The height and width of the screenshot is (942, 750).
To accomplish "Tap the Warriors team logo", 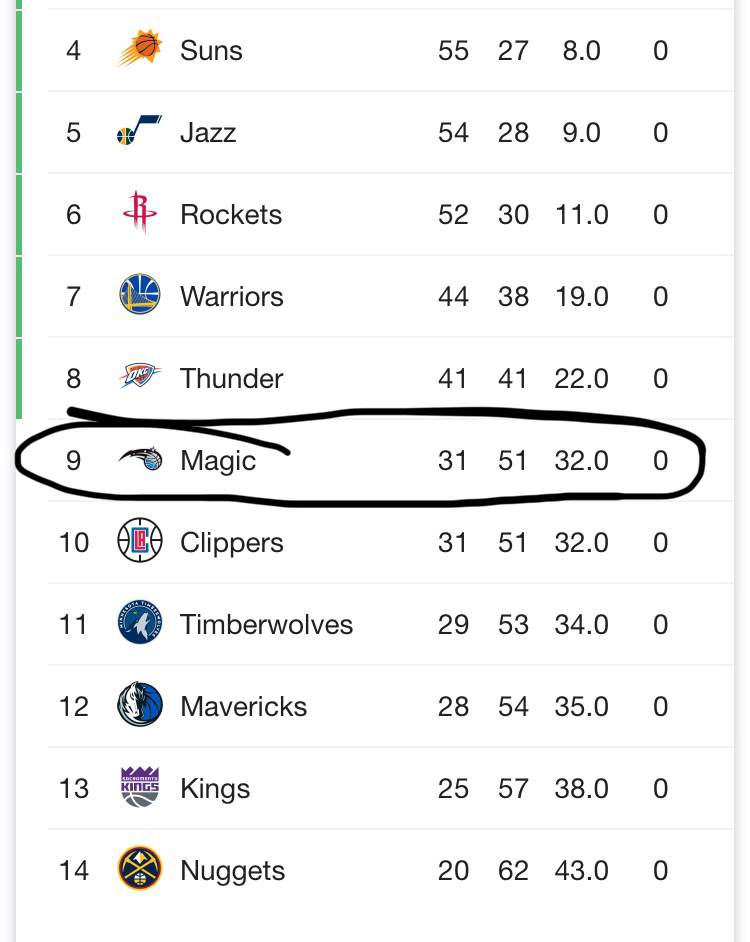I will coord(140,294).
